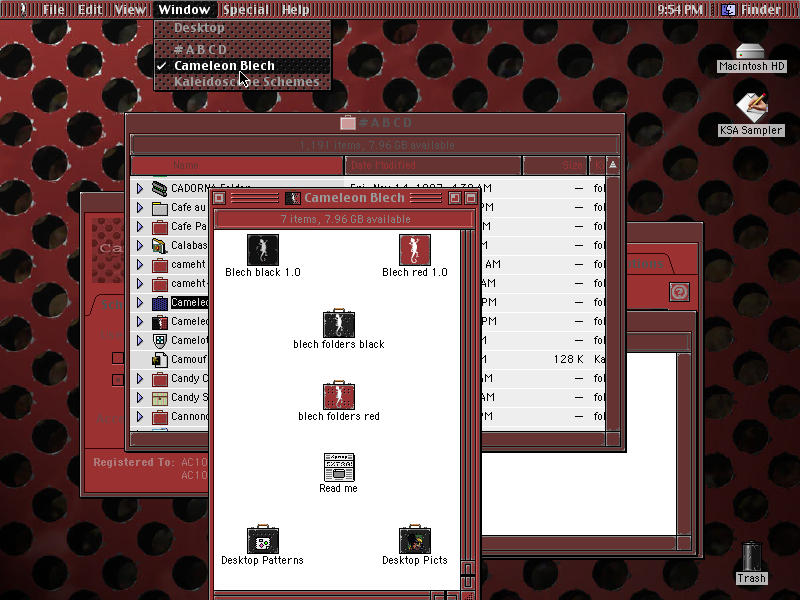Screen dimensions: 800x600
Task: Expand the Cafe au folder triangle
Action: click(140, 208)
